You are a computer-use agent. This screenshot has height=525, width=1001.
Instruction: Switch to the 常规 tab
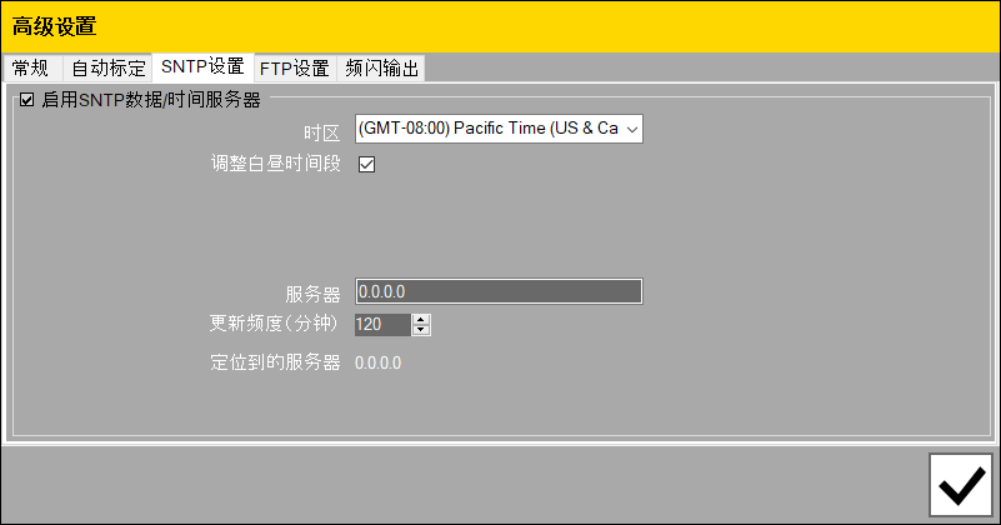click(30, 68)
